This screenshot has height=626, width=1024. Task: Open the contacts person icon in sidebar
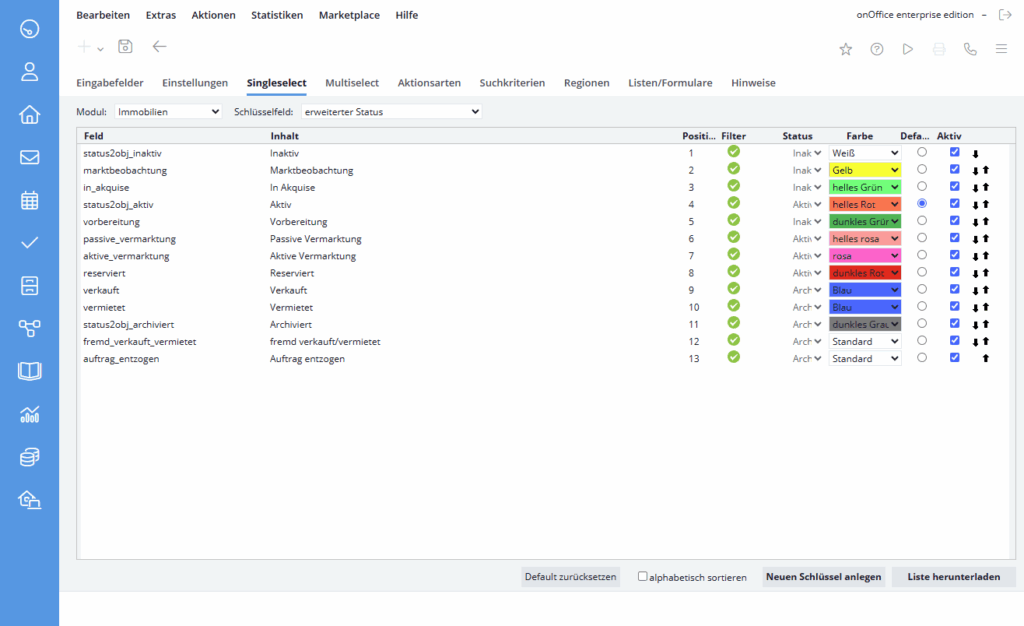coord(29,71)
